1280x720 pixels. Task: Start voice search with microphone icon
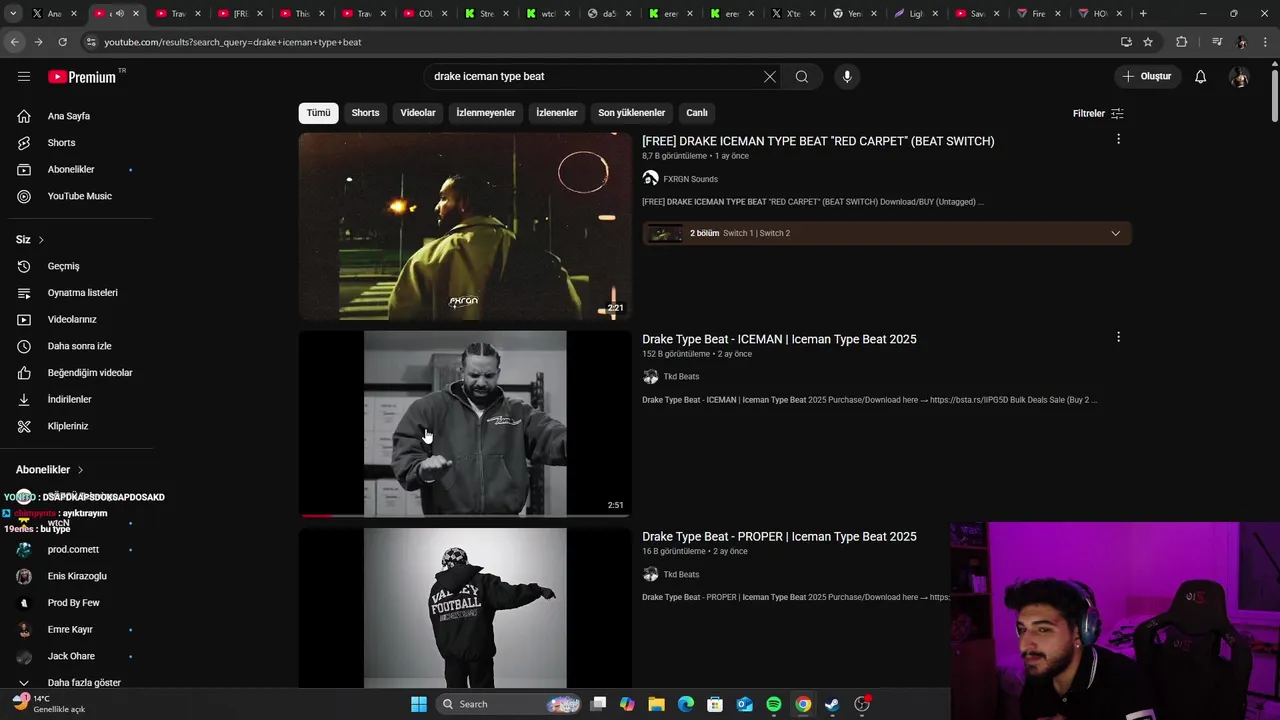coord(847,77)
